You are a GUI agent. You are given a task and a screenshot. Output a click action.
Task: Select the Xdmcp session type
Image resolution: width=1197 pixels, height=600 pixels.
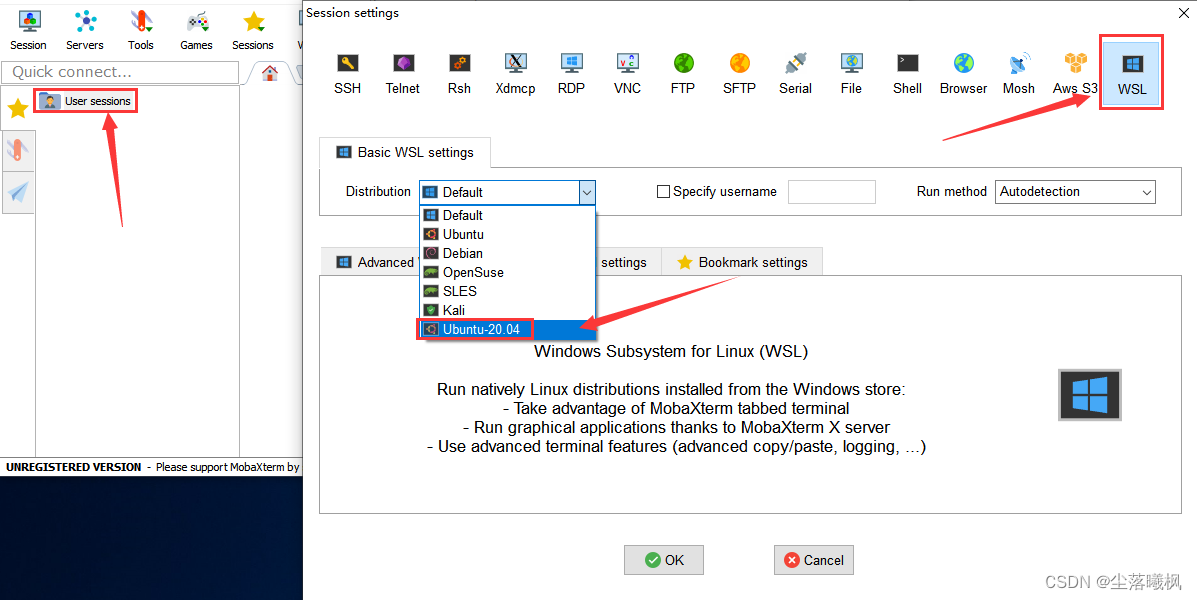515,74
